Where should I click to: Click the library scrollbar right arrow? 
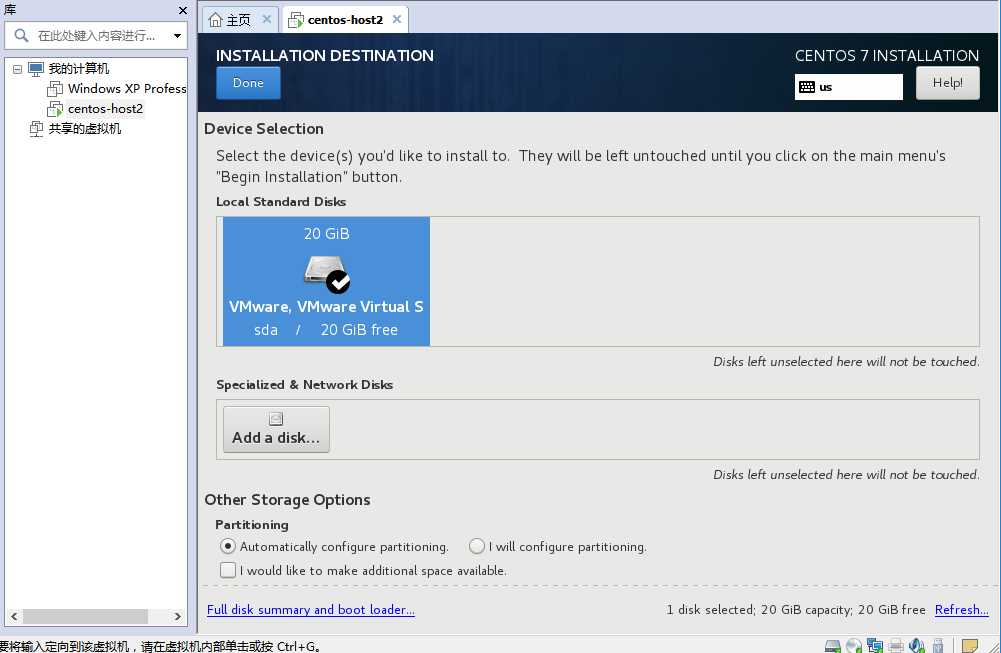coord(177,617)
